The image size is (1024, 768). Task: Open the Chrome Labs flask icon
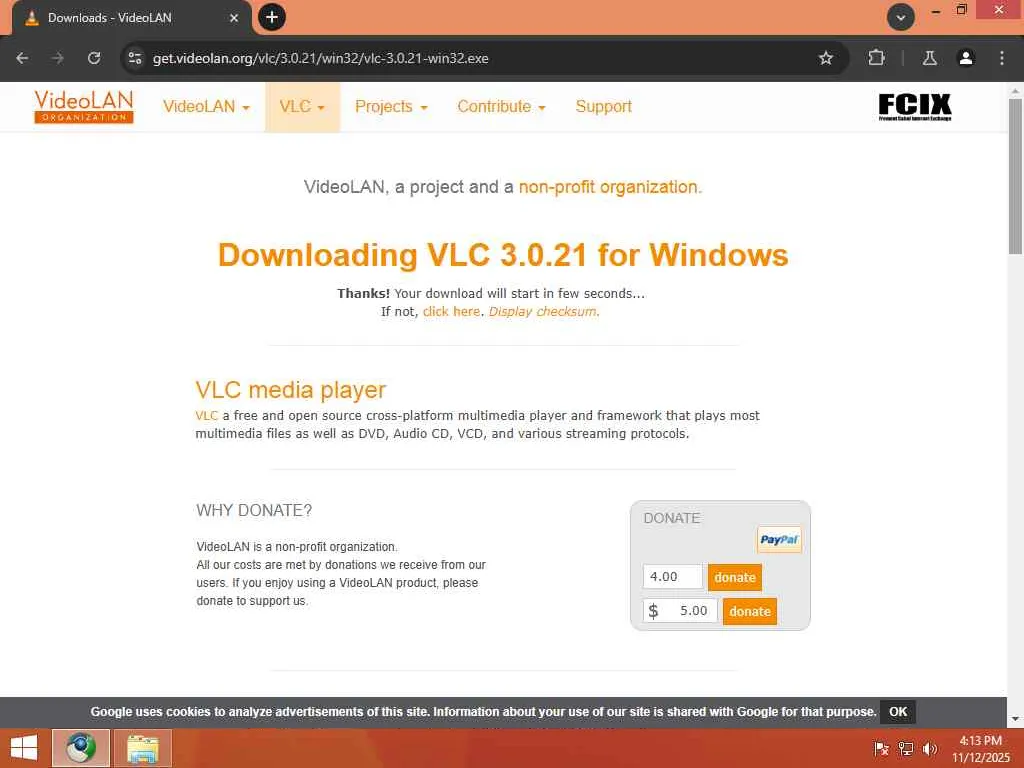tap(930, 58)
